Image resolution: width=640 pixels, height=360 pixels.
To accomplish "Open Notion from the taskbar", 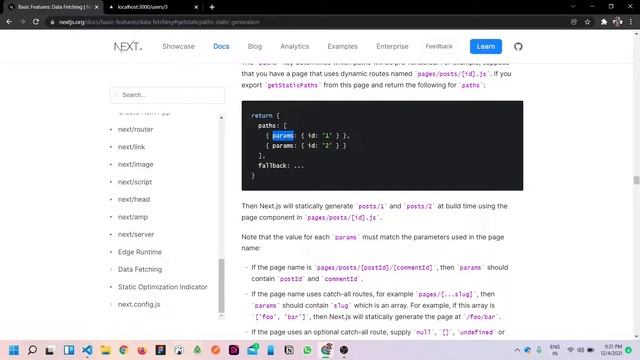I will pos(289,350).
